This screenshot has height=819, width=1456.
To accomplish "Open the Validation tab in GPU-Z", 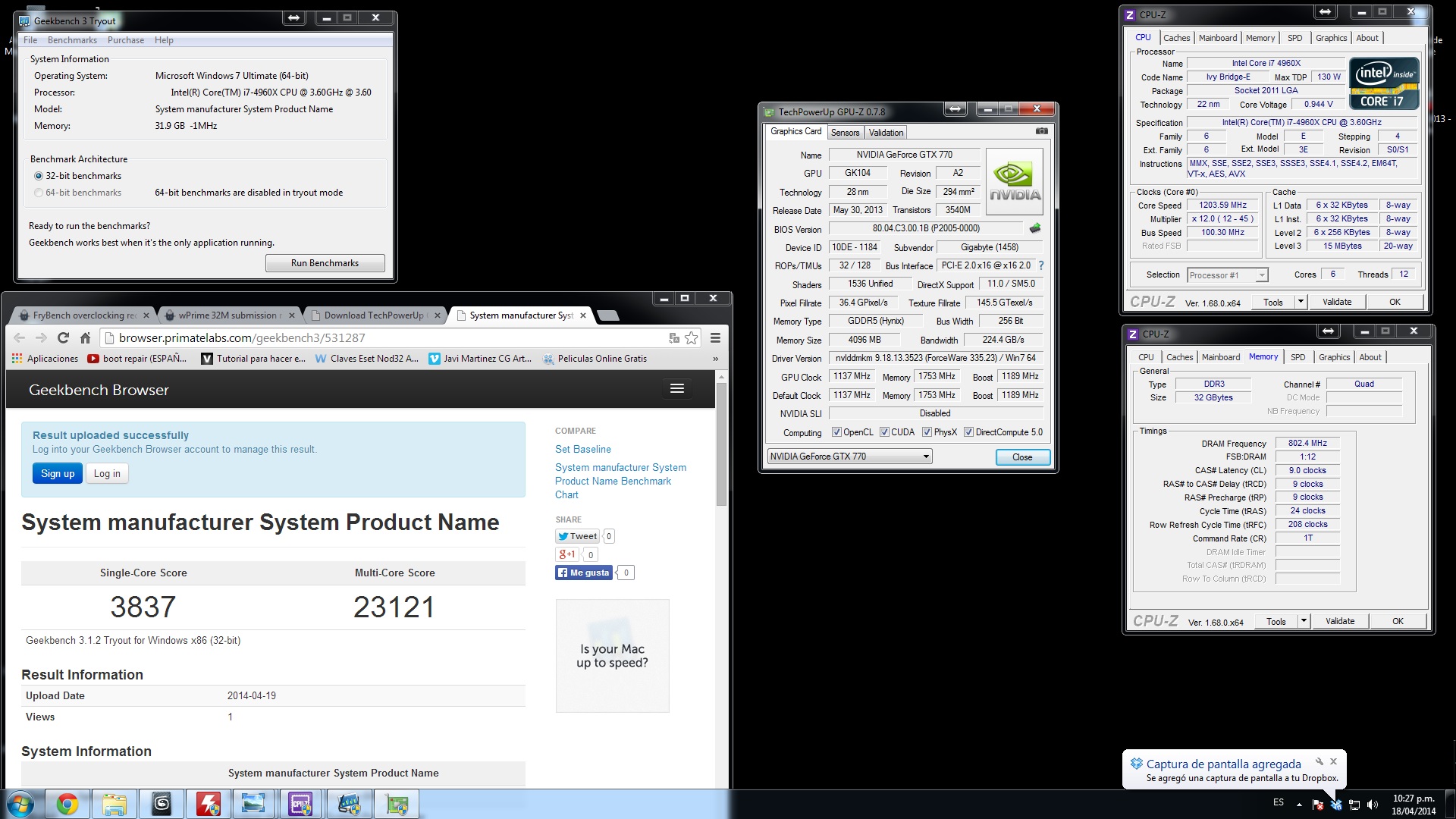I will (x=886, y=133).
